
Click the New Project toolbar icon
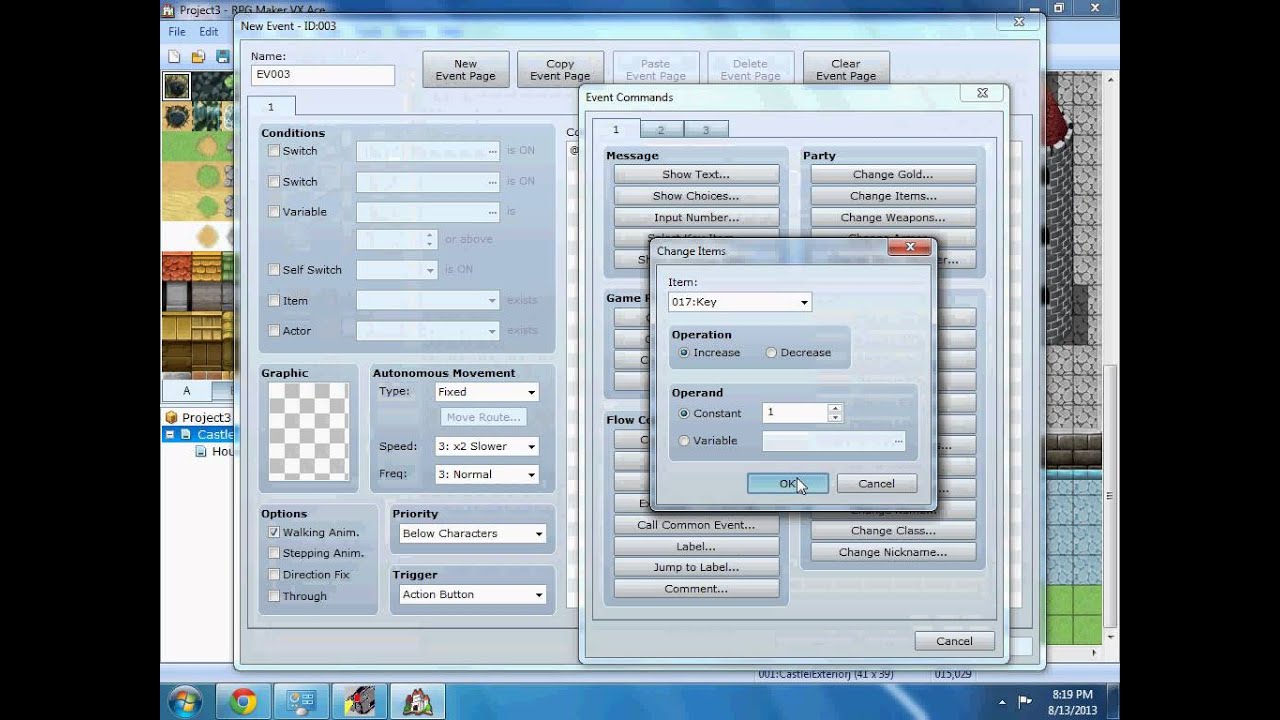174,57
